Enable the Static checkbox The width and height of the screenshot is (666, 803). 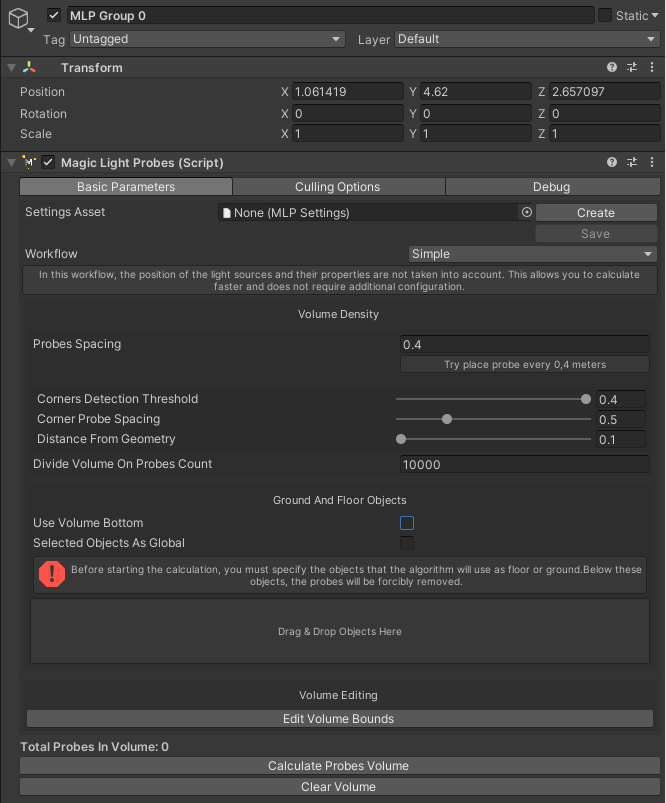tap(605, 16)
